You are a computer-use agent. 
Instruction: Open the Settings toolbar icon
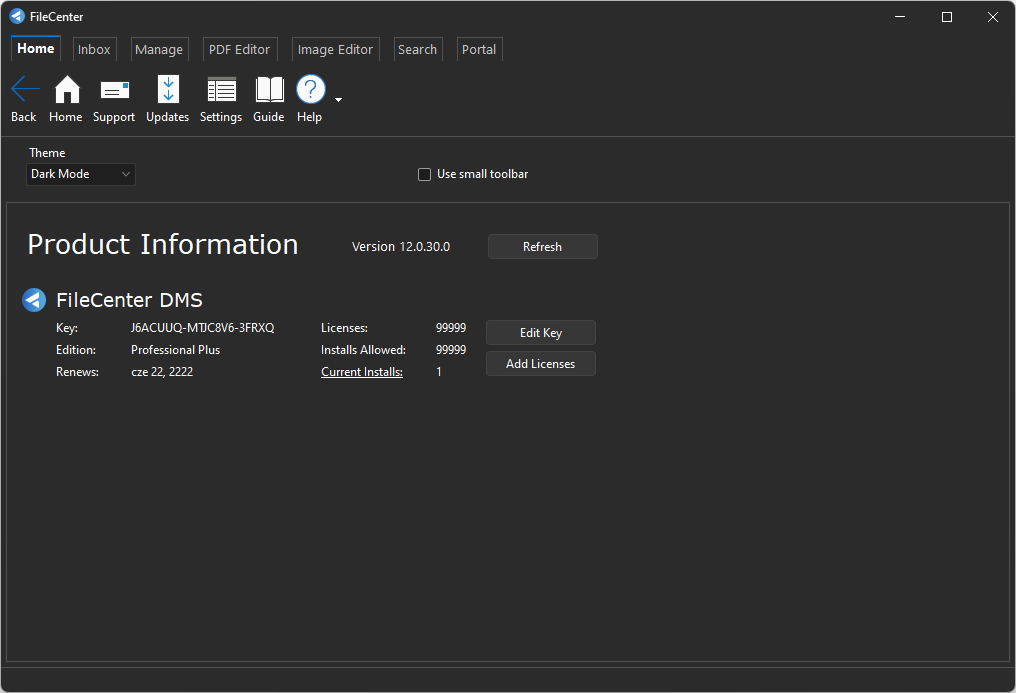tap(222, 89)
